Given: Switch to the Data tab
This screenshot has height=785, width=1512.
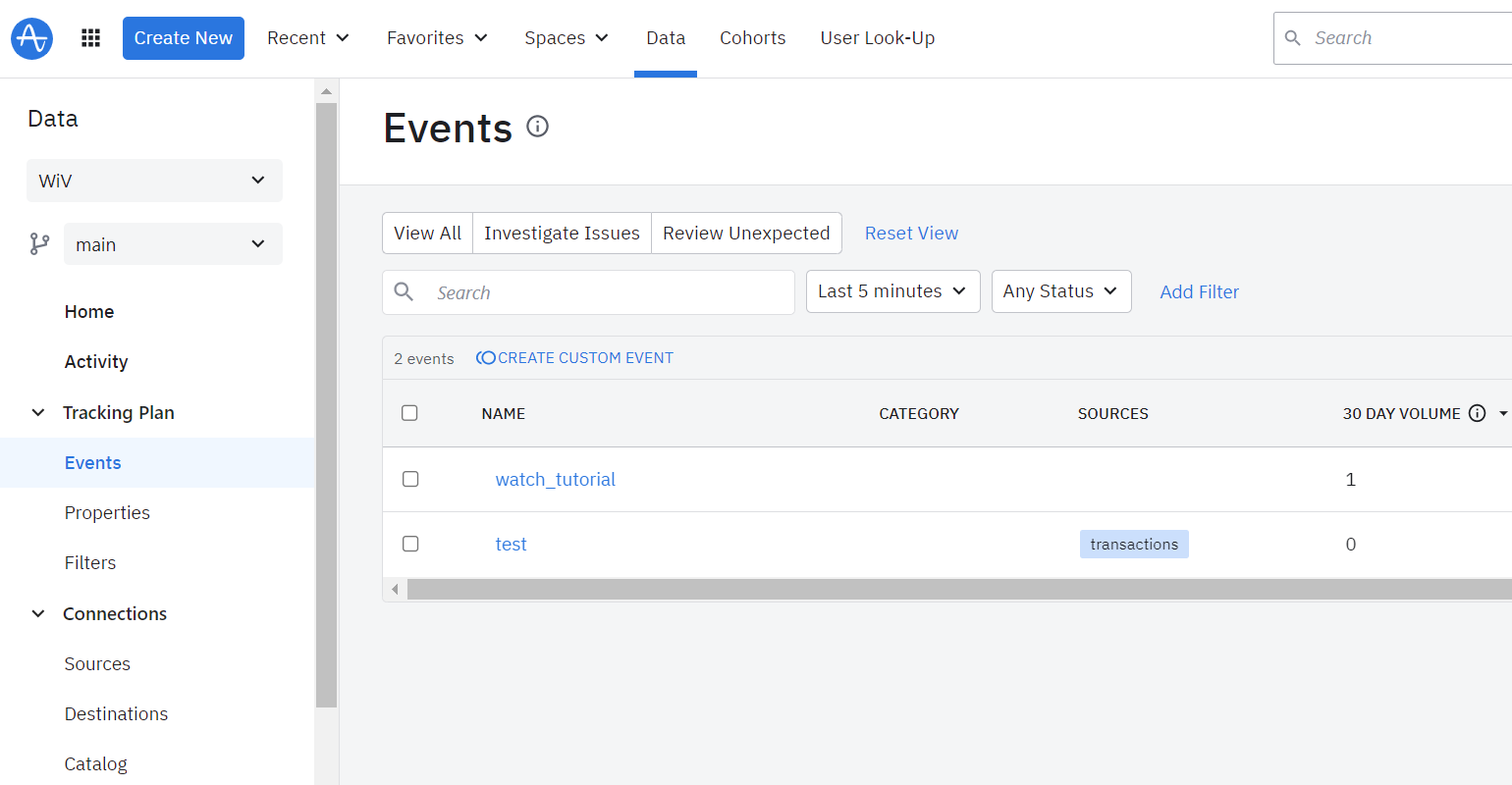Looking at the screenshot, I should coord(666,38).
